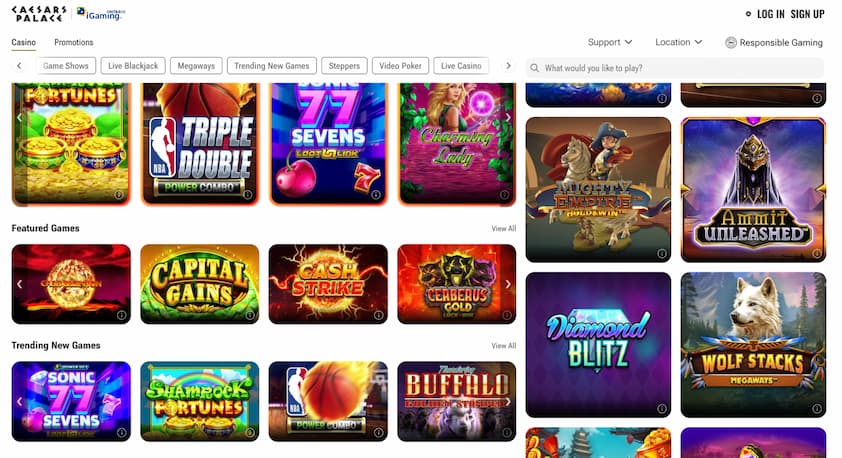Open info icon on Cash Strike tile
This screenshot has height=458, width=842.
tap(378, 315)
